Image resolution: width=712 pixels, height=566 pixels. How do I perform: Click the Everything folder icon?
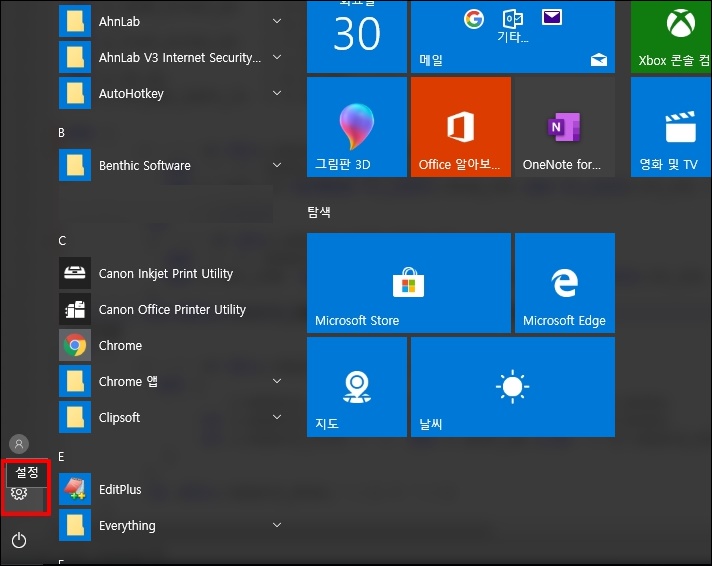75,525
